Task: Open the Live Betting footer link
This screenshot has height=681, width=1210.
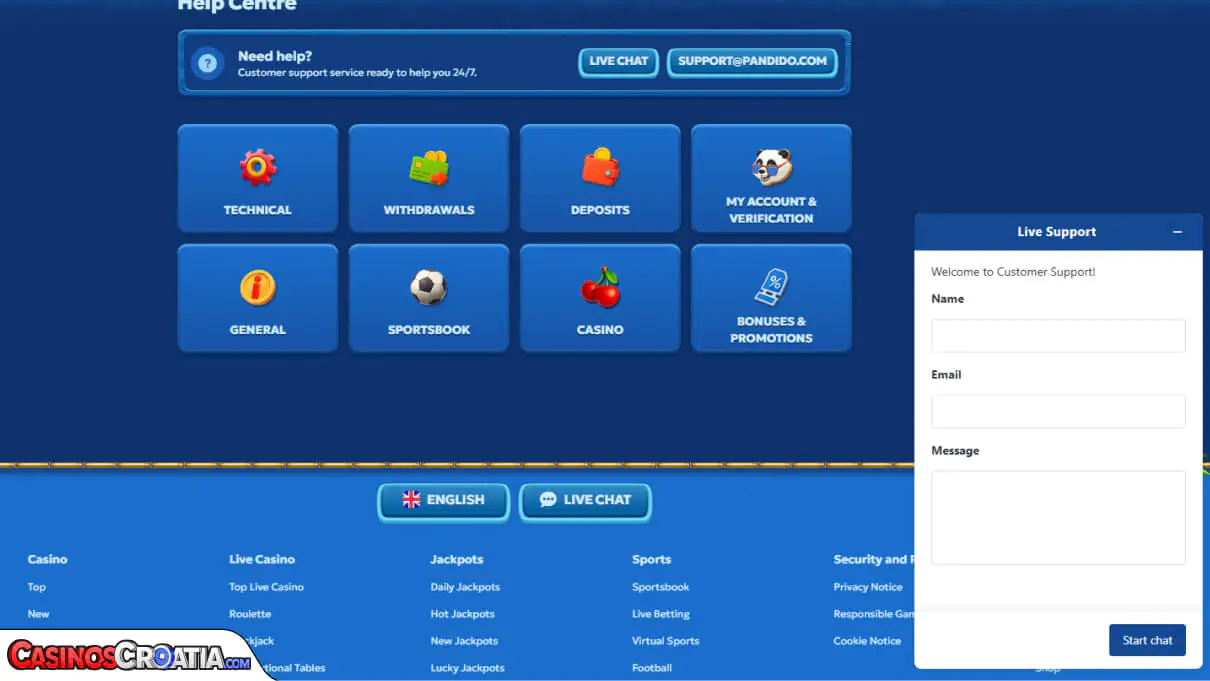Action: 661,614
